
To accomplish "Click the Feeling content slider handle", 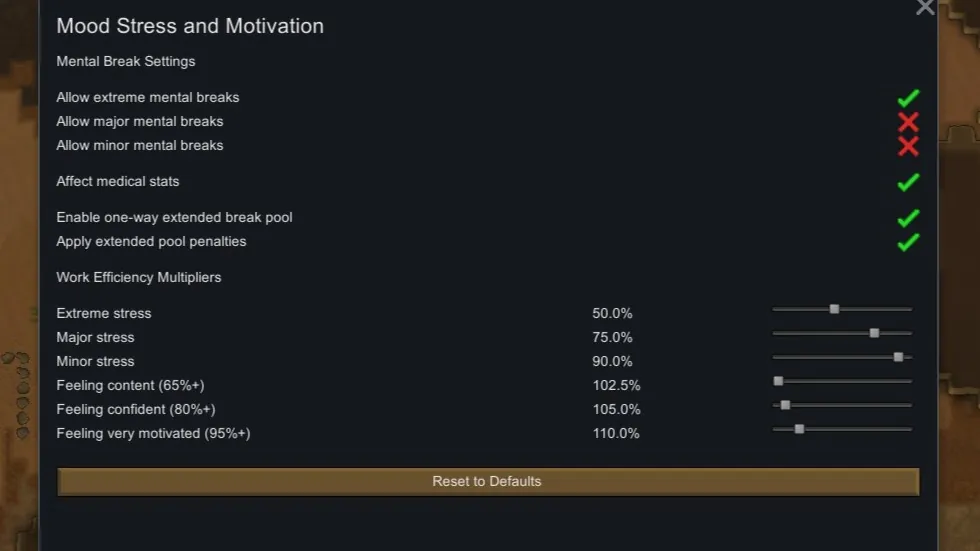I will (x=778, y=381).
